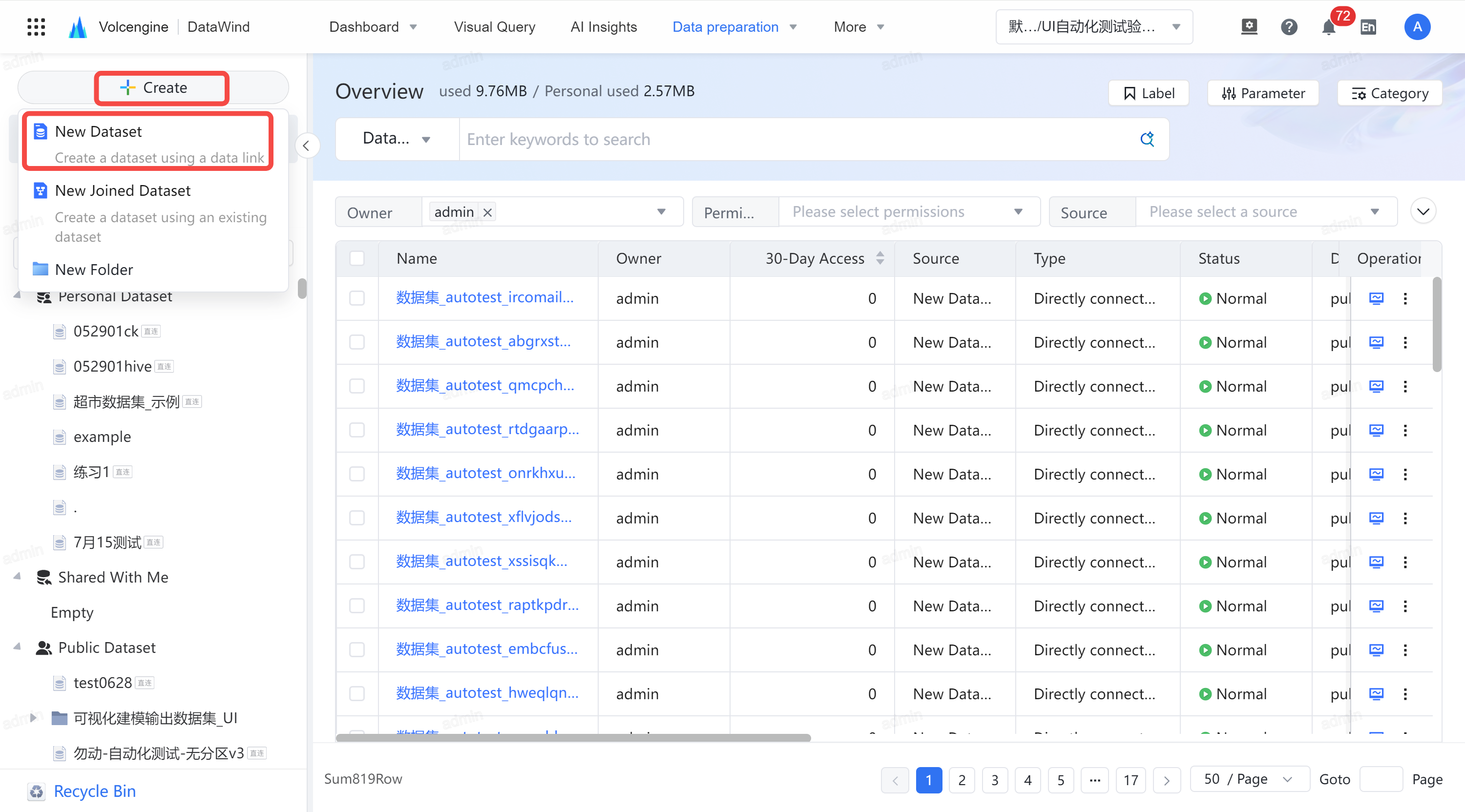
Task: Open the screen settings monitor icon
Action: [x=1249, y=27]
